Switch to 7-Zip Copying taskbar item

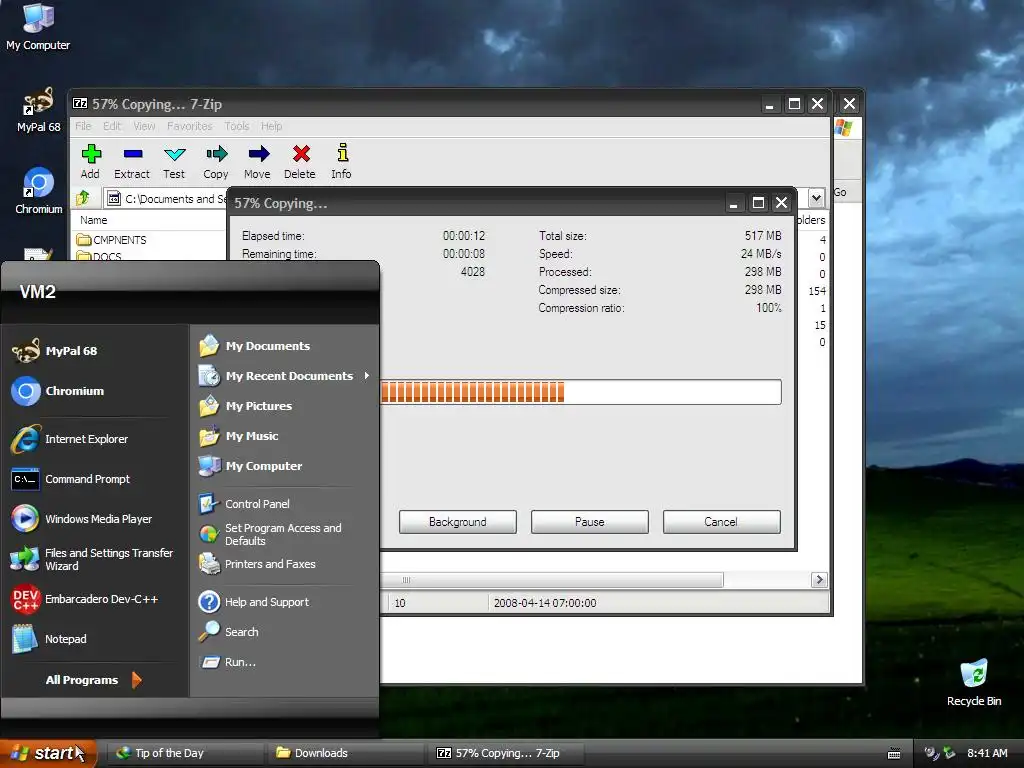(x=507, y=753)
